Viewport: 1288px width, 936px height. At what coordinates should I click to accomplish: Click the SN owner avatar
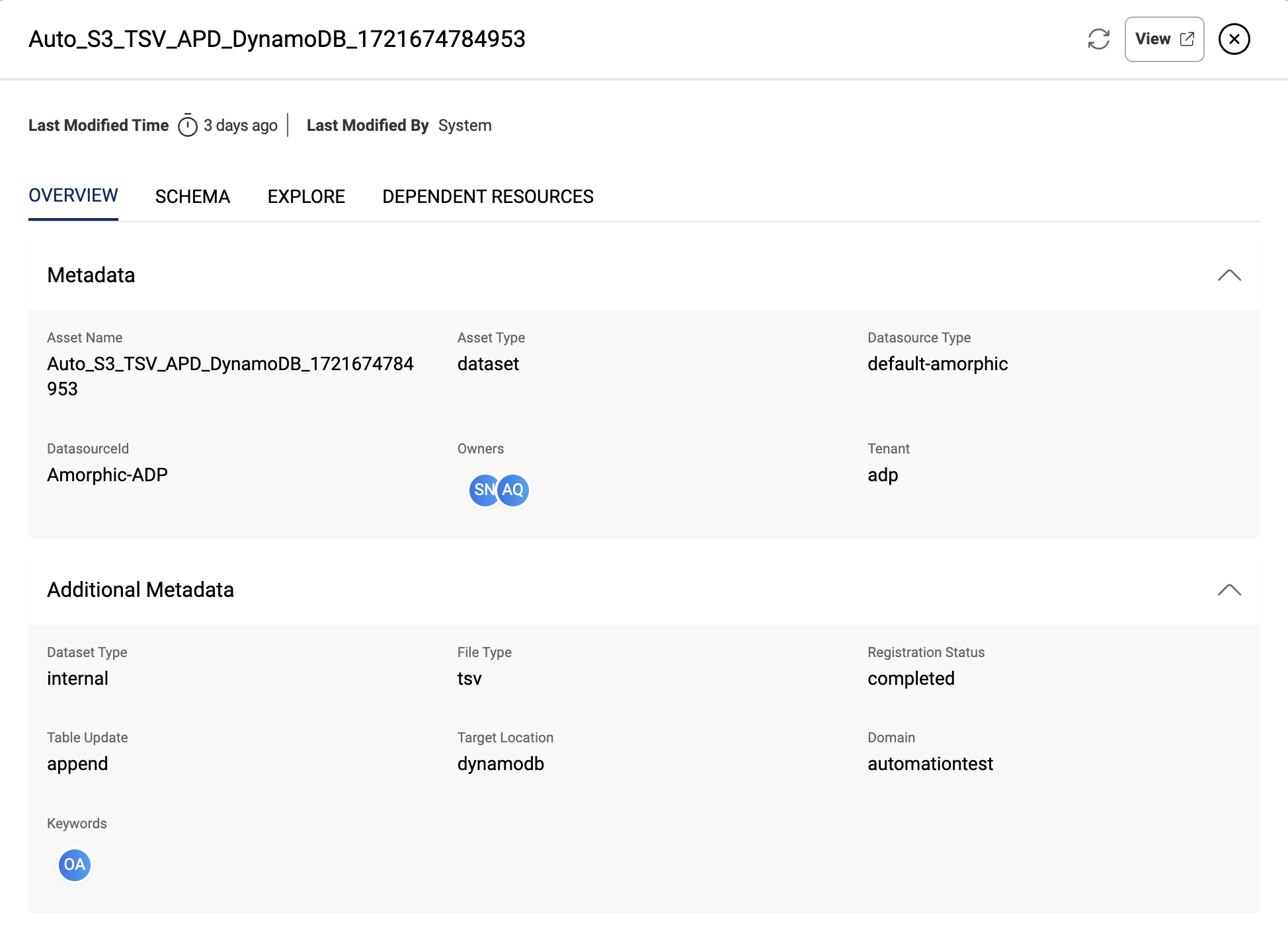(483, 490)
